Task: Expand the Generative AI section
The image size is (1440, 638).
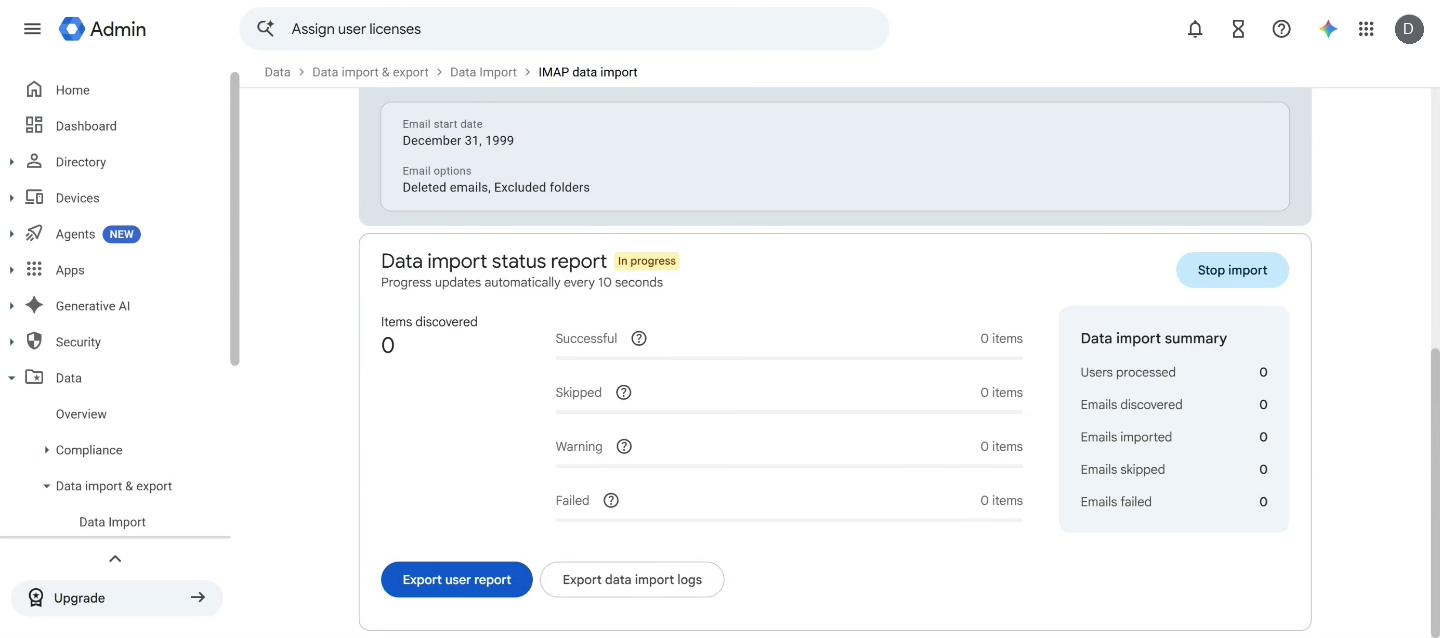Action: tap(11, 306)
